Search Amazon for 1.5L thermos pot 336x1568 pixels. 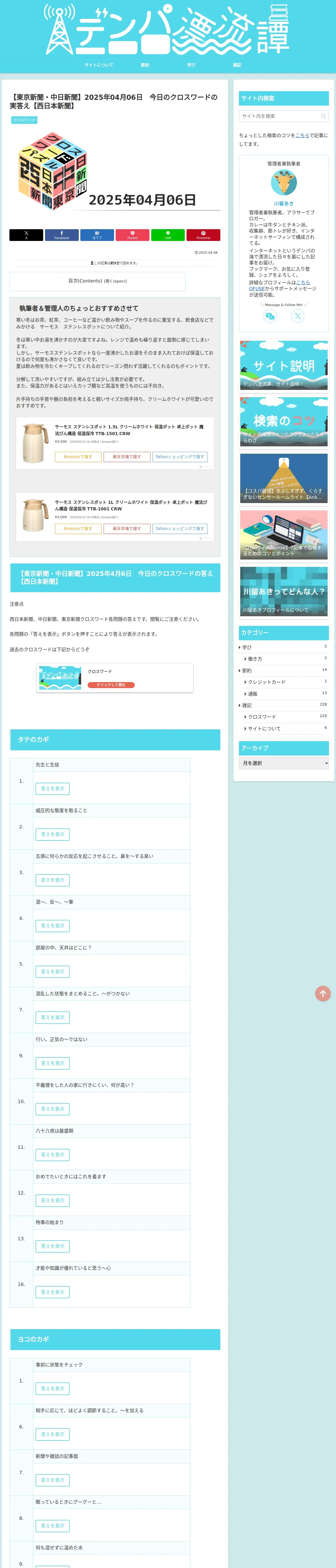[78, 457]
